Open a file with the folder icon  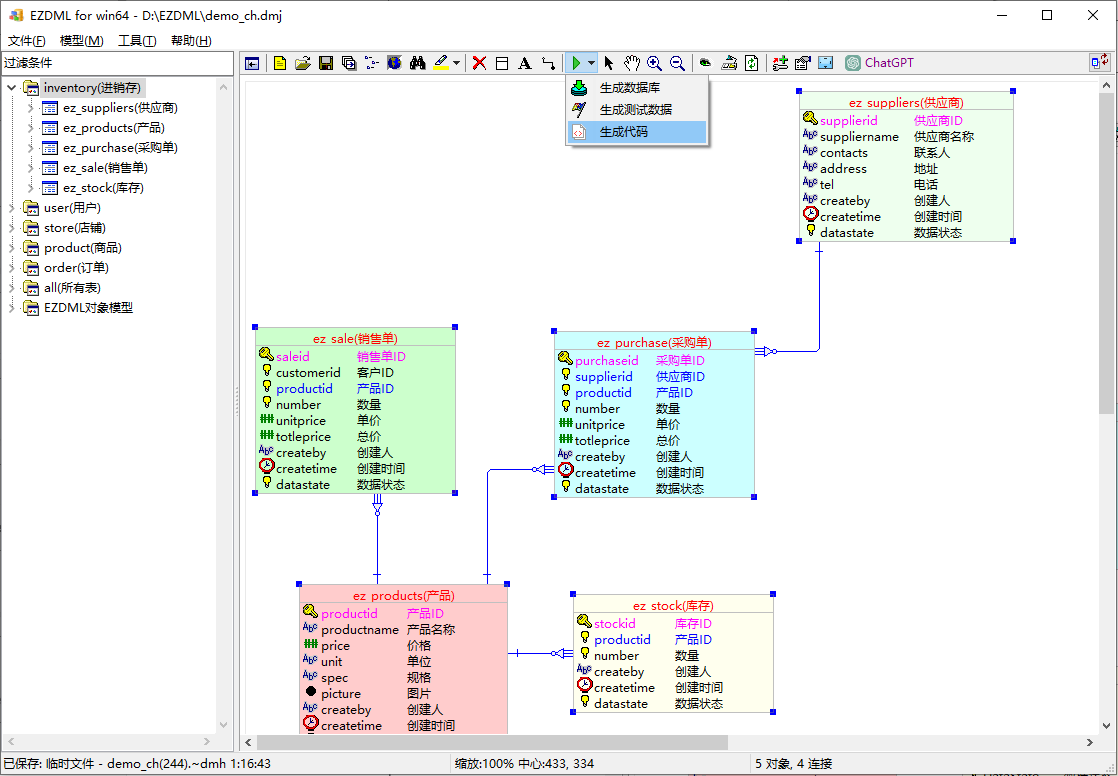pos(303,63)
